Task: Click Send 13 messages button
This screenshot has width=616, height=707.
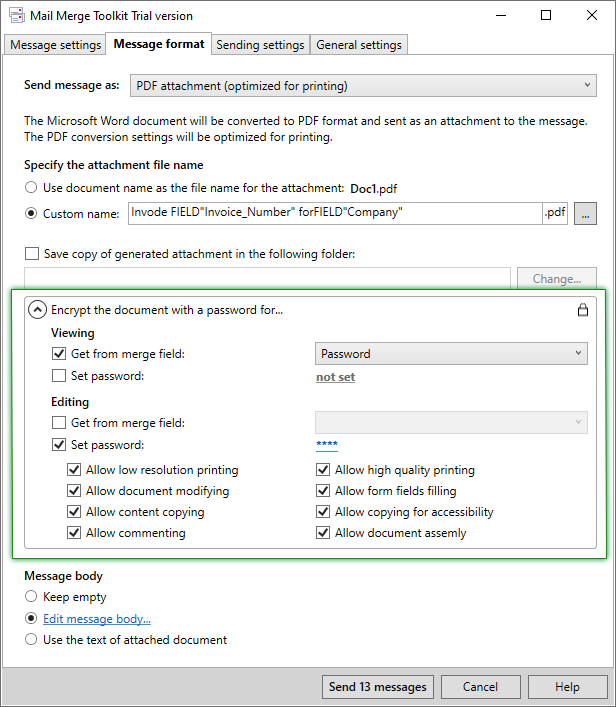Action: click(377, 687)
